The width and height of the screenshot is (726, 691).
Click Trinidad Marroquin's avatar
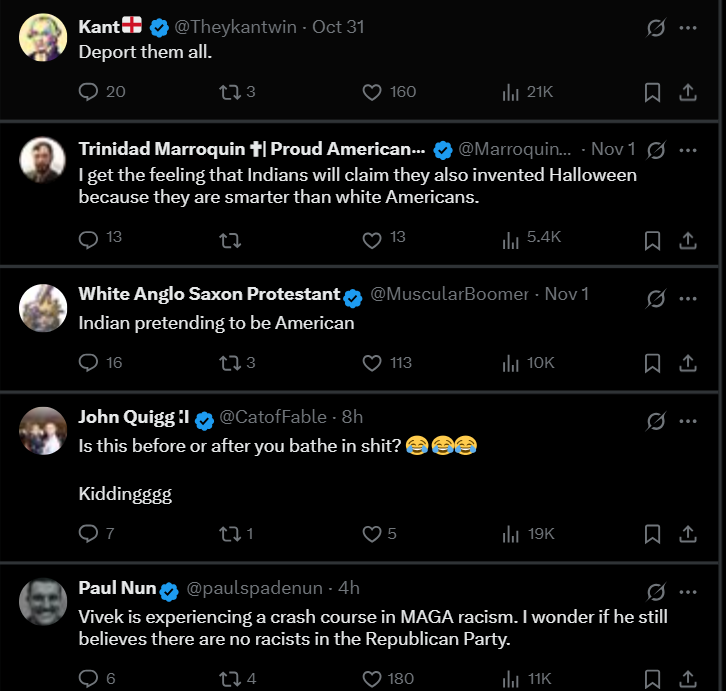[43, 159]
